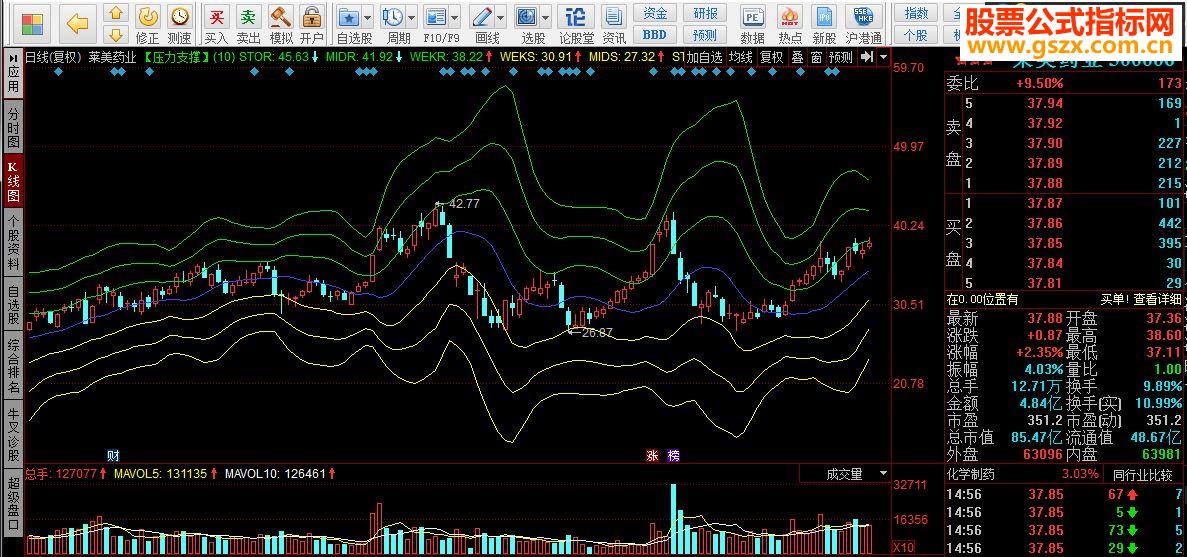Toggle 复权 price adjustment on chart
Screen dimensions: 1187x557
(x=772, y=57)
